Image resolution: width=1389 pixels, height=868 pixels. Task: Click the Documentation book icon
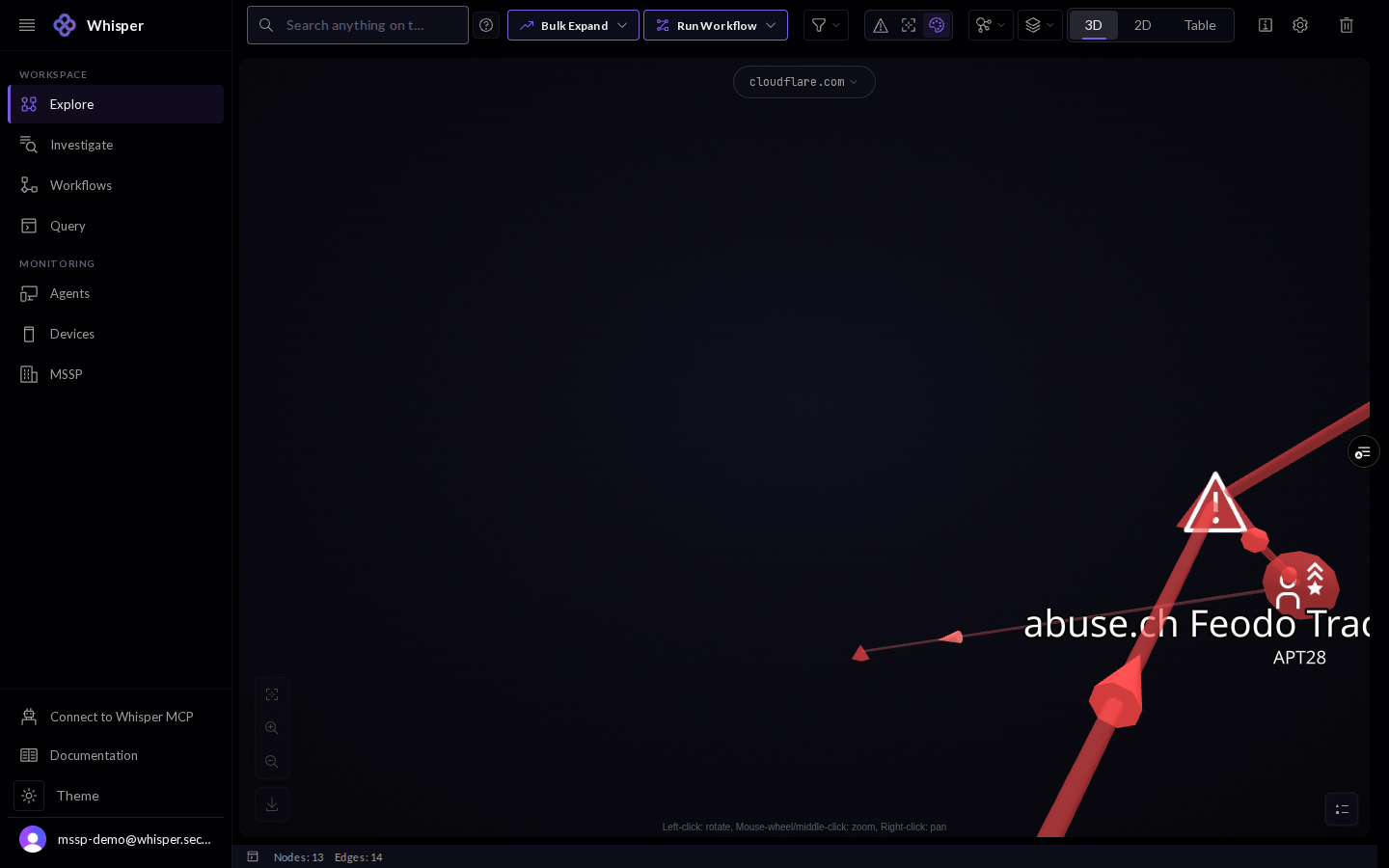pos(29,755)
